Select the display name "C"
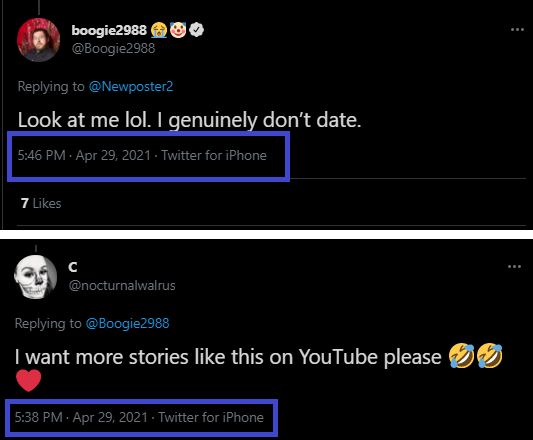 coord(73,267)
